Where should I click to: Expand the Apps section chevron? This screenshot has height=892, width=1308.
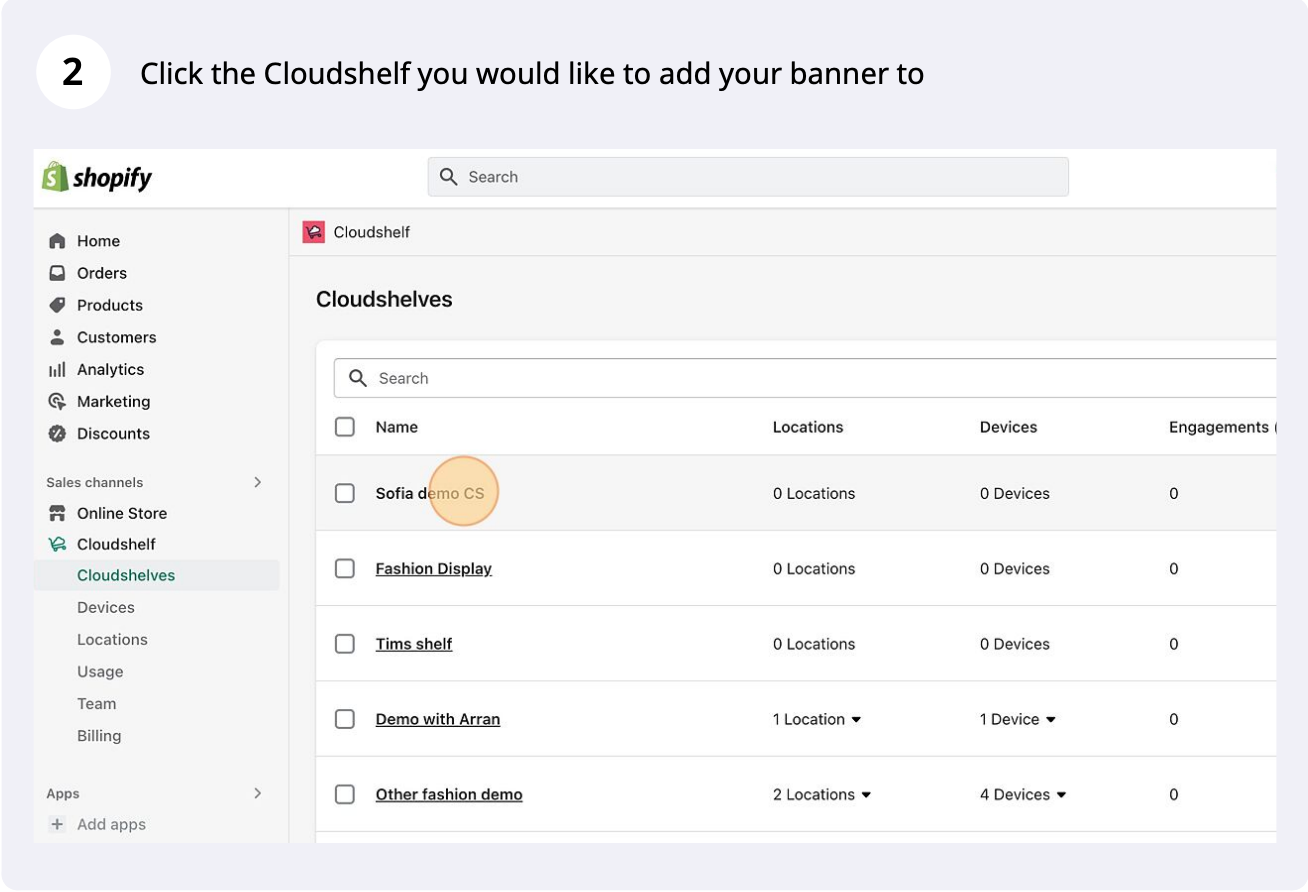[x=257, y=793]
